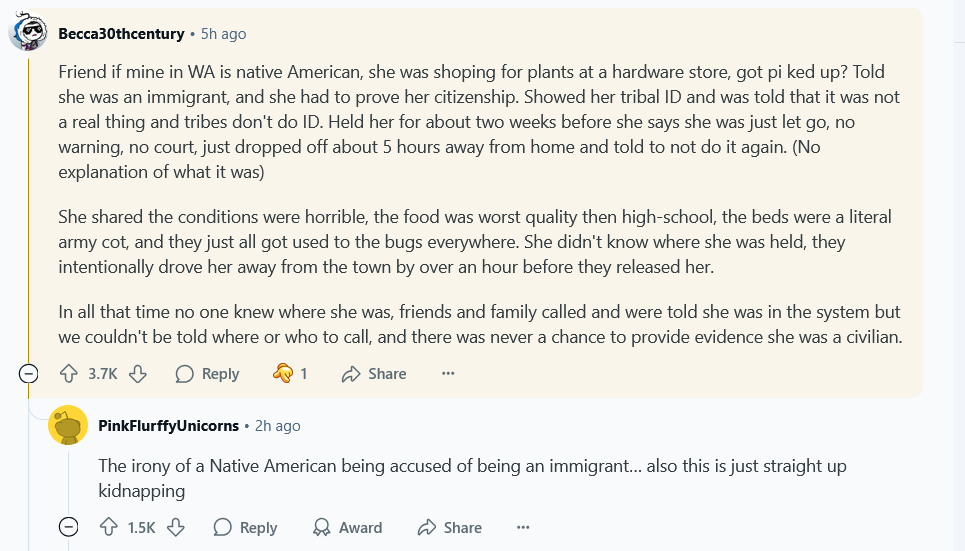Screen dimensions: 965x551
Task: Upvote PinkFlurffyUnicorns' reply
Action: (x=109, y=527)
